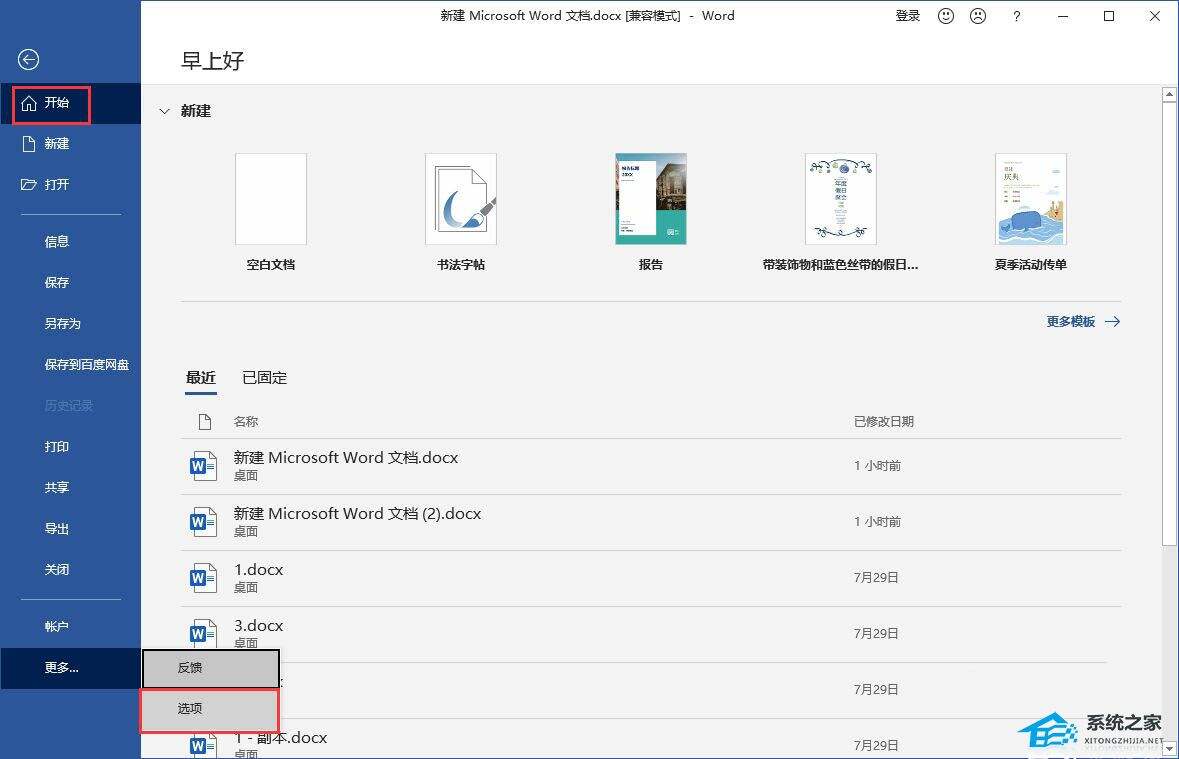Click the arrow icon next to 更多模板
Image resolution: width=1179 pixels, height=759 pixels.
click(1112, 321)
